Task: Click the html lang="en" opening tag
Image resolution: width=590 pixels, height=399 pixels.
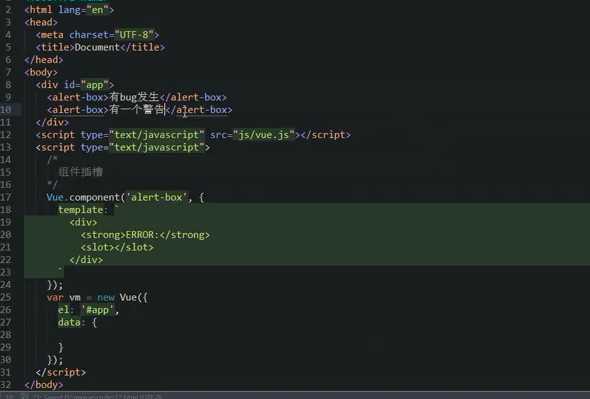Action: [x=69, y=10]
